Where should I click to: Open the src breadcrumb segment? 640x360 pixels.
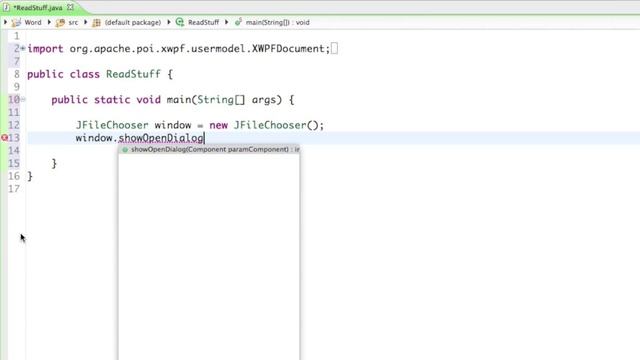(x=73, y=22)
